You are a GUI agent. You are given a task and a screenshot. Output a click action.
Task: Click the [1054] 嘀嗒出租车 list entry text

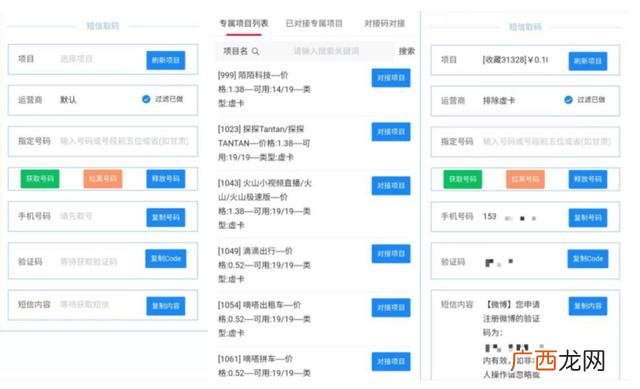(264, 319)
